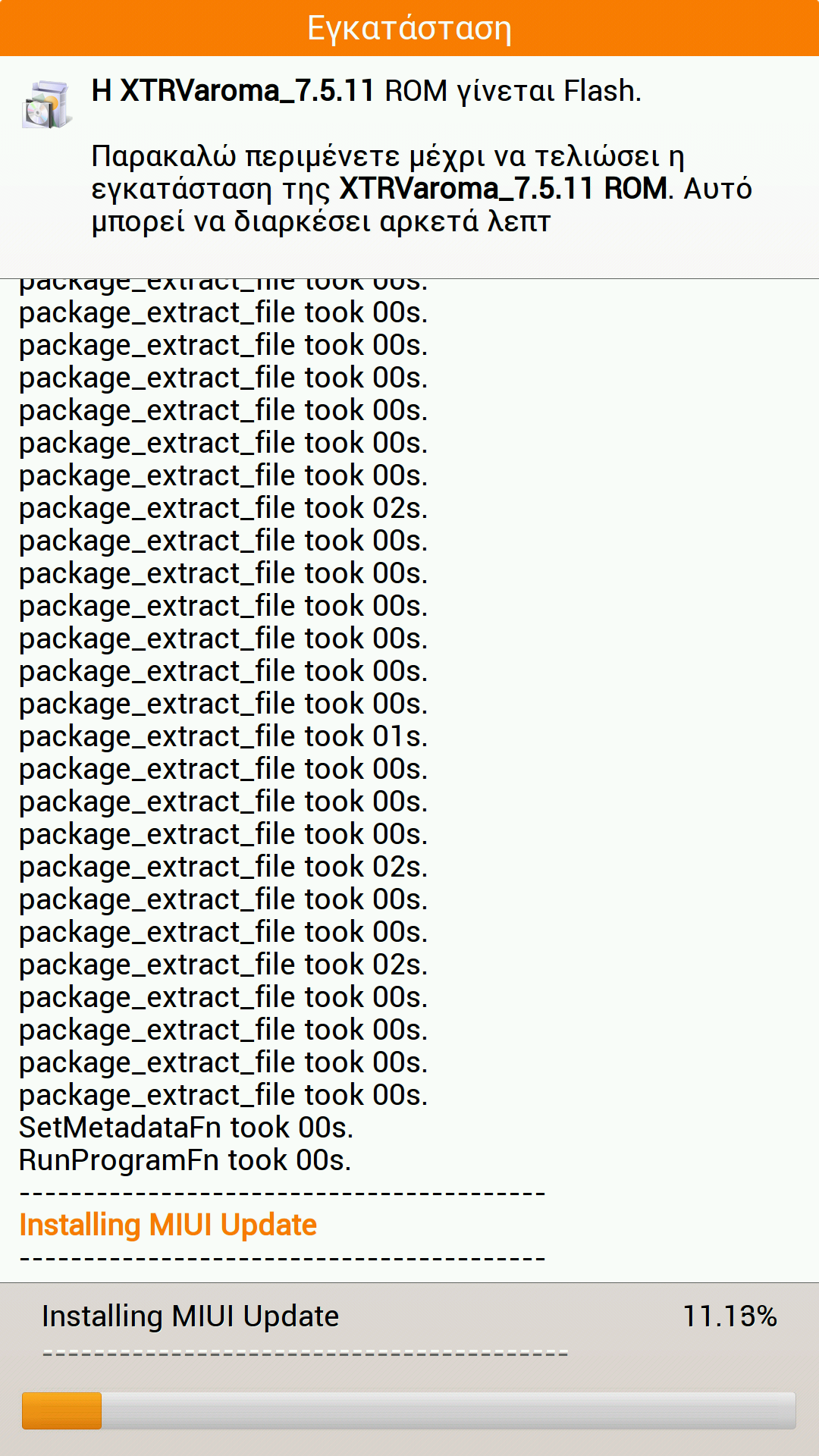The width and height of the screenshot is (819, 1456).
Task: Tap dashed line under the status label
Action: (x=305, y=1354)
